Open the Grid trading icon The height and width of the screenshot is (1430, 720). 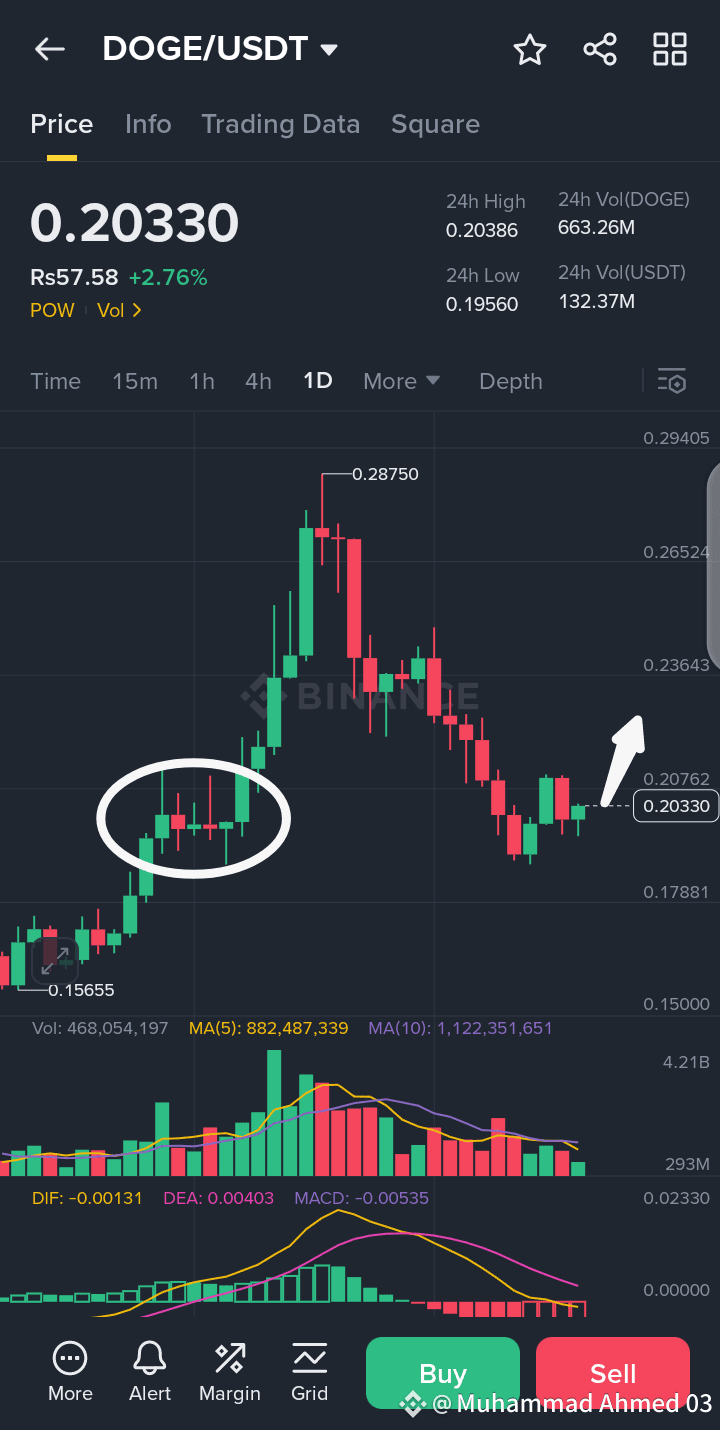click(310, 1358)
